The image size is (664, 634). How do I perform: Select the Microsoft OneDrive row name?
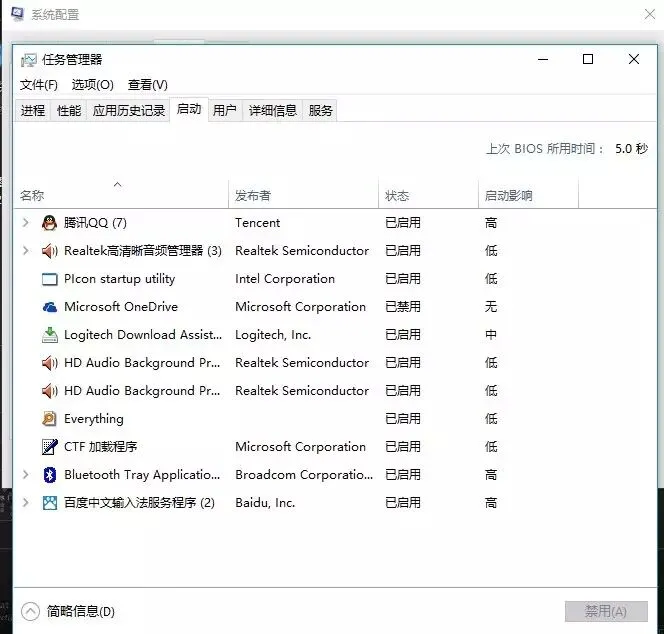click(x=121, y=307)
